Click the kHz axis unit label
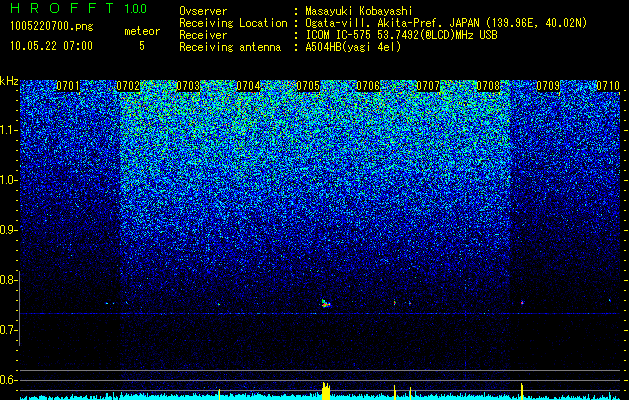Image resolution: width=629 pixels, height=400 pixels. pos(9,81)
